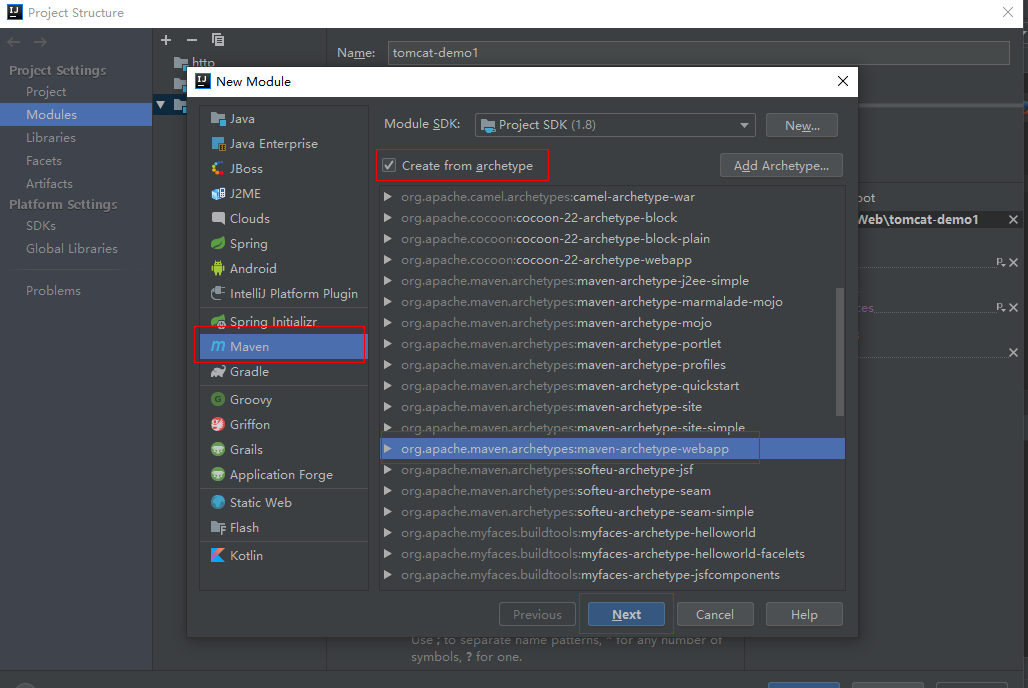Screen dimensions: 1028x688
Task: Select Artifacts in the settings sidebar
Action: [49, 184]
